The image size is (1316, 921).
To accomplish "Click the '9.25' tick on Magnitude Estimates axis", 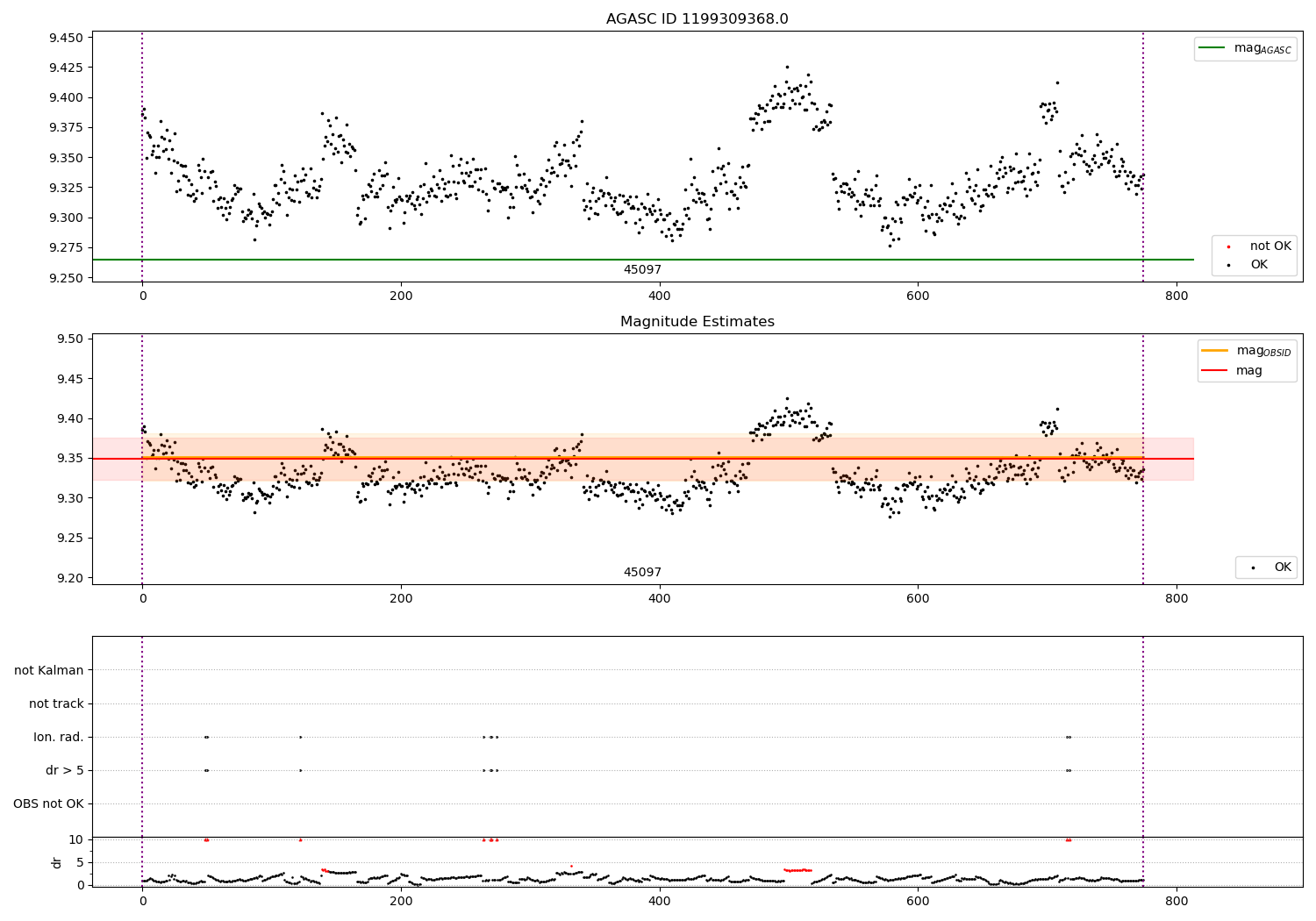I will (69, 539).
